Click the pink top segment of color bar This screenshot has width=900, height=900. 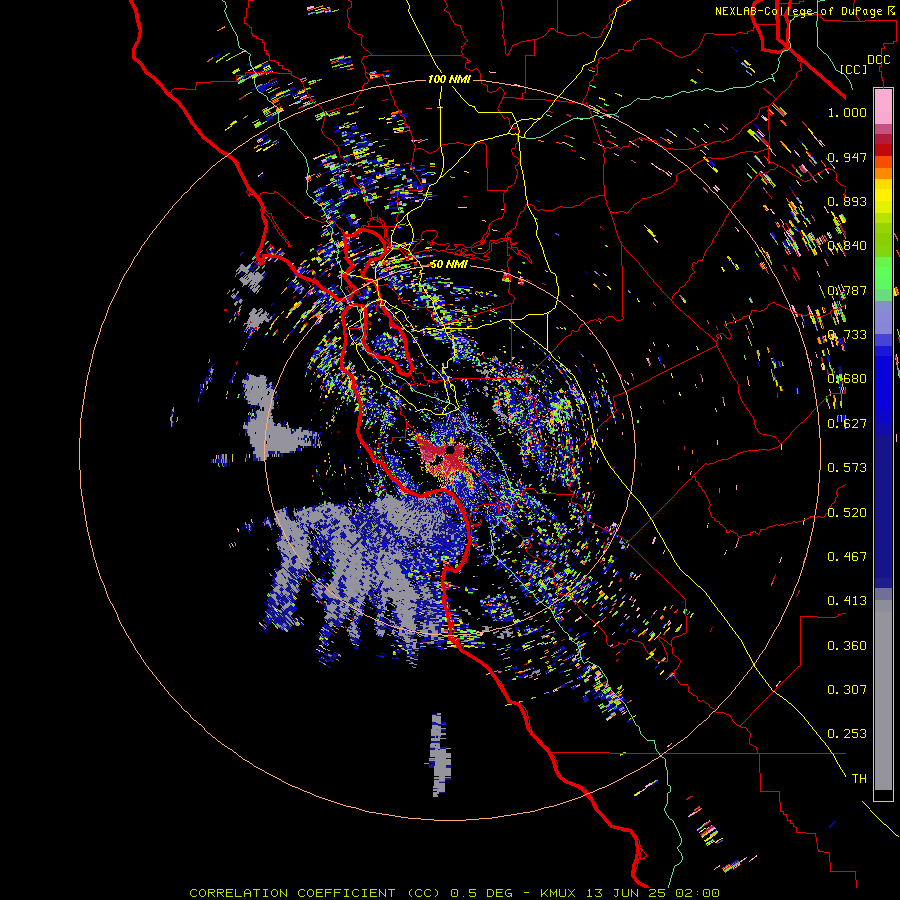coord(883,107)
